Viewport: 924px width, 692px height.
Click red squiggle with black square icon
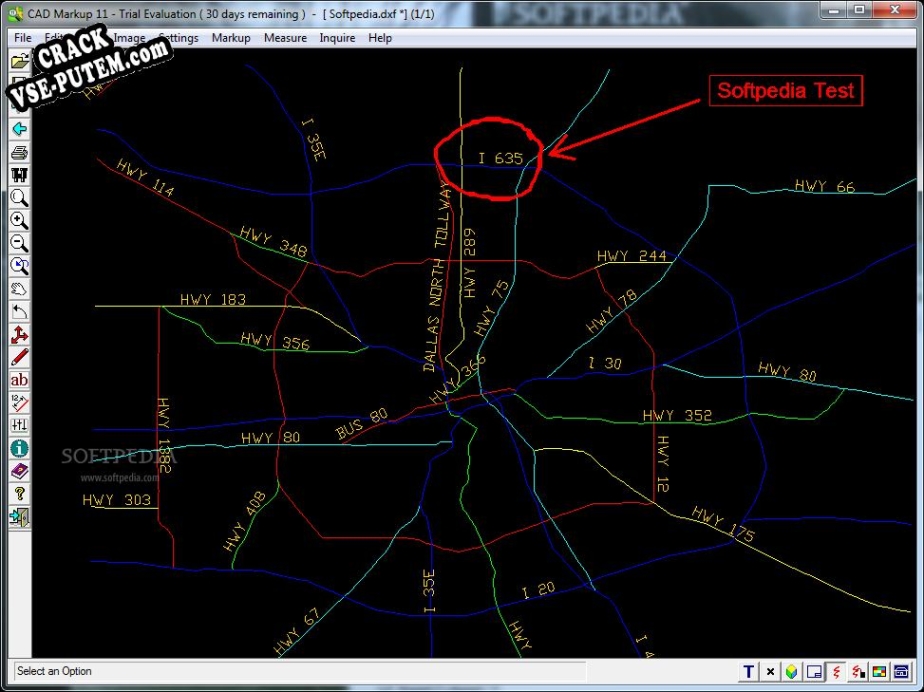click(x=857, y=671)
